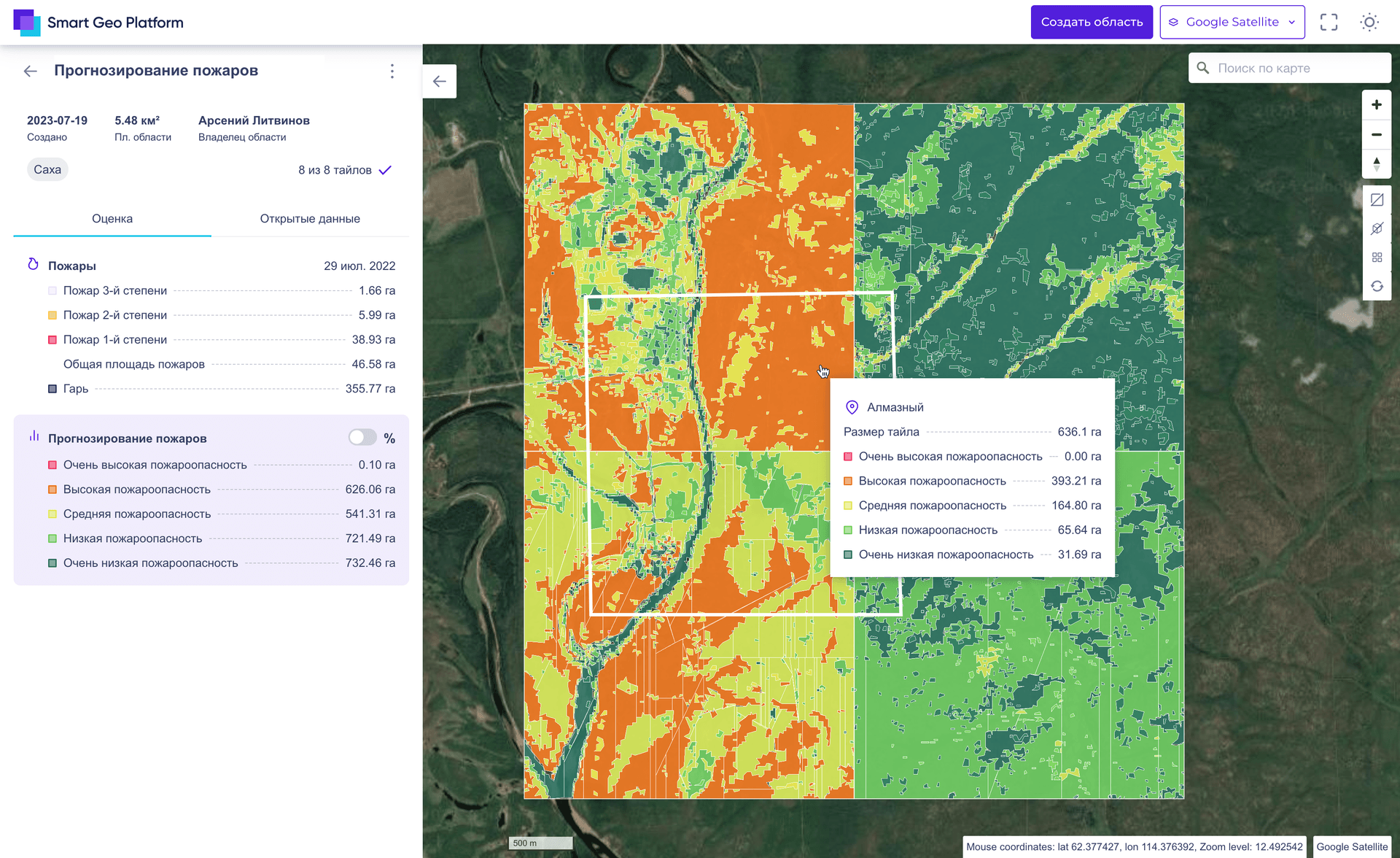Open the Google Satellite basemap dropdown

(x=1232, y=22)
